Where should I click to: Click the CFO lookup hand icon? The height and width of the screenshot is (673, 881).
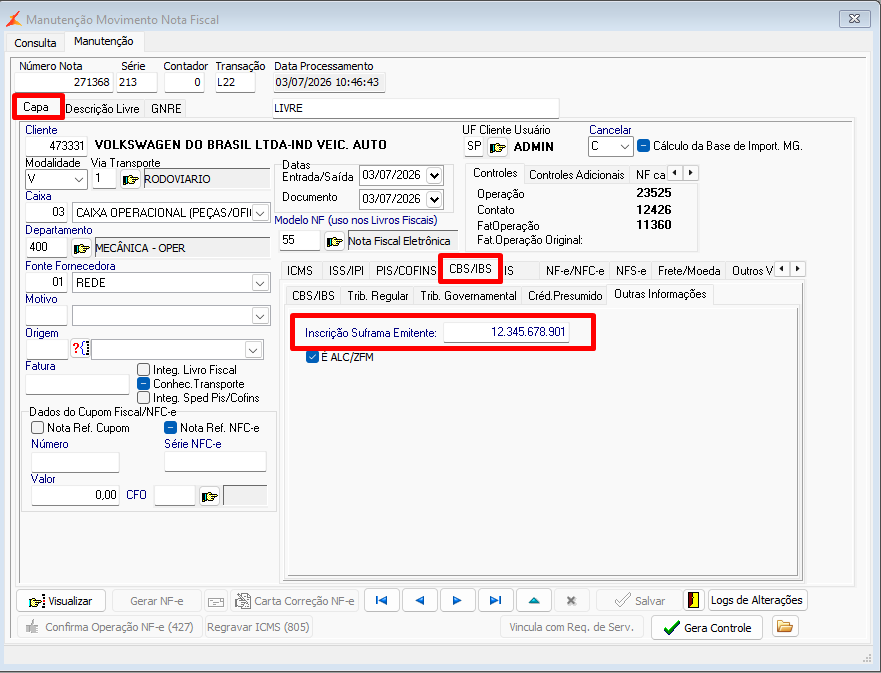[209, 496]
